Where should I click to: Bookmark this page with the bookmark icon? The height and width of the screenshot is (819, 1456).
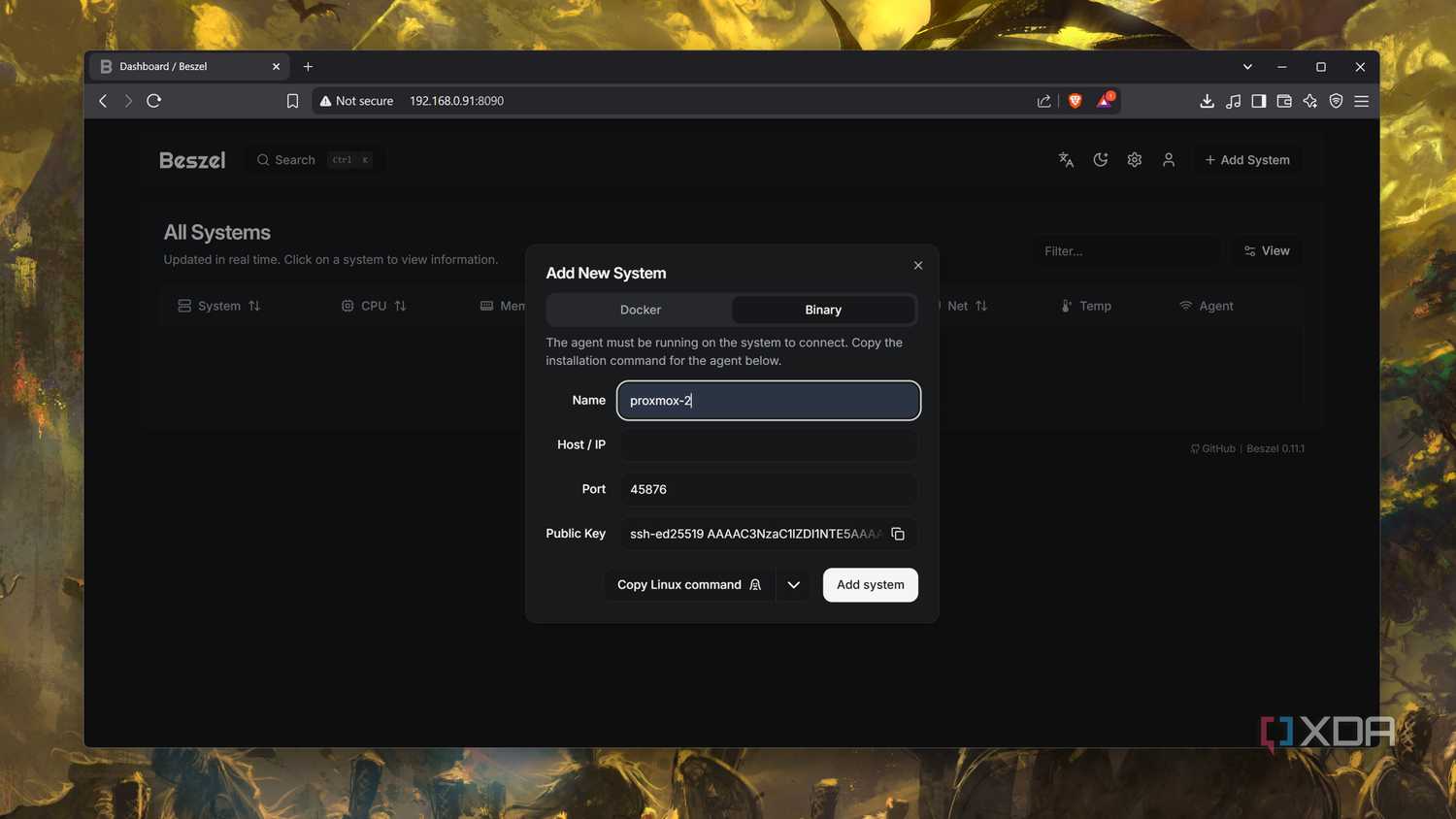(292, 101)
